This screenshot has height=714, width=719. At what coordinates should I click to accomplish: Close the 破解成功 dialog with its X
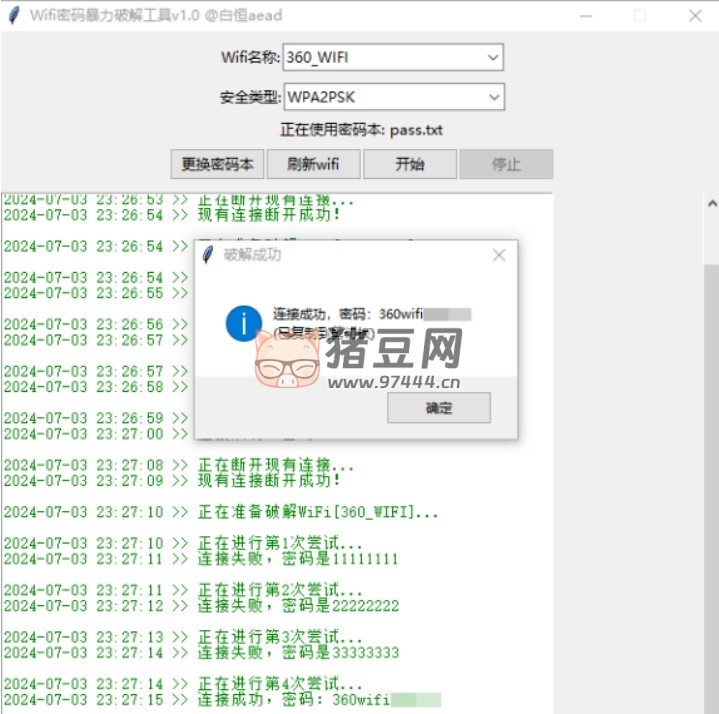pos(499,255)
